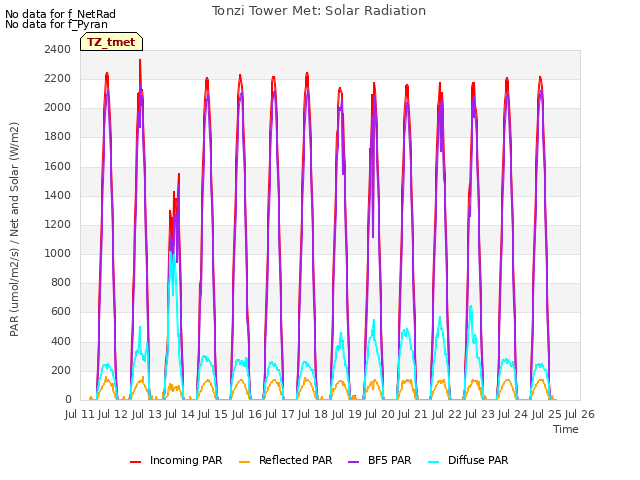Click the 1400 y-axis tick label
Screen dimensions: 640x480
click(x=58, y=195)
